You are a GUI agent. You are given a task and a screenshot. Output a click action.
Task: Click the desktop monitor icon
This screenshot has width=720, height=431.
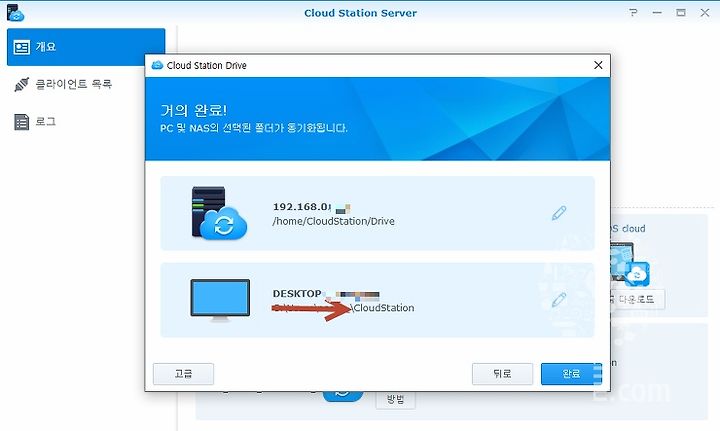220,300
